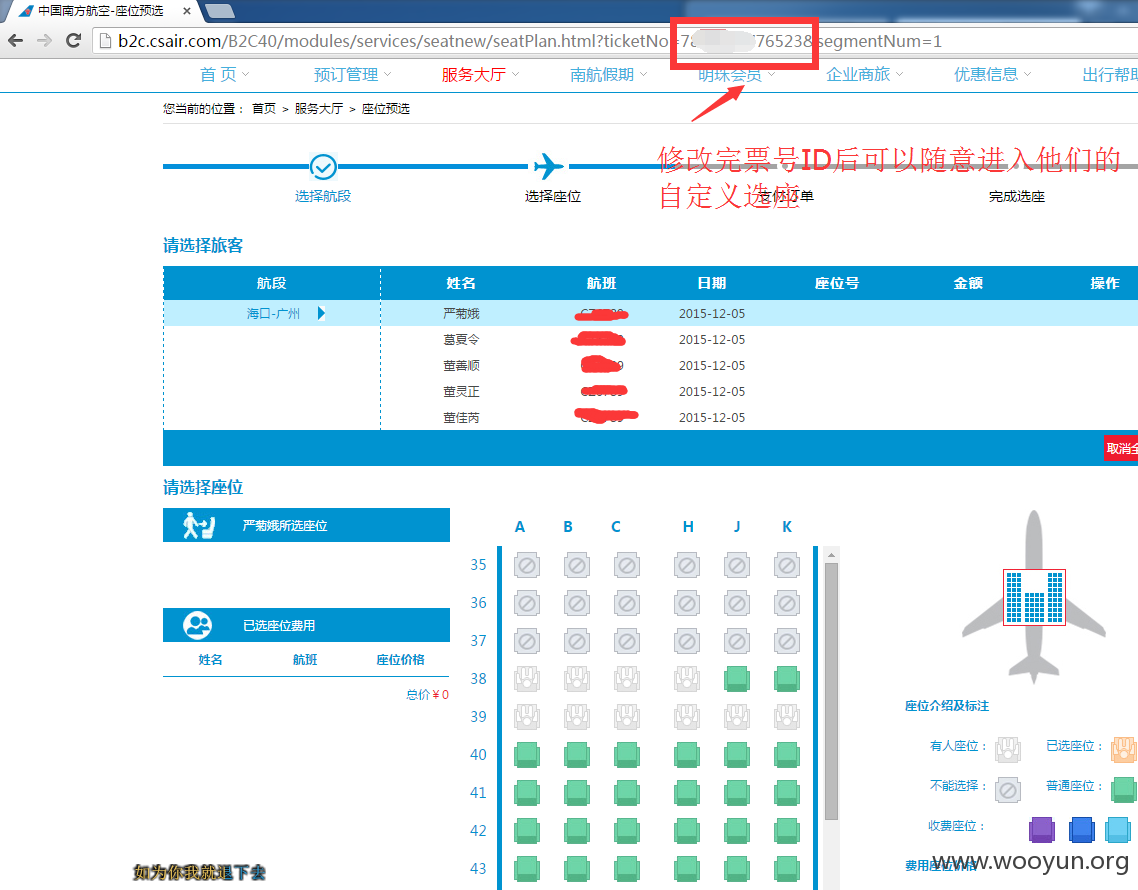
Task: Click the airplane icon for 选择座位 step
Action: pyautogui.click(x=549, y=166)
